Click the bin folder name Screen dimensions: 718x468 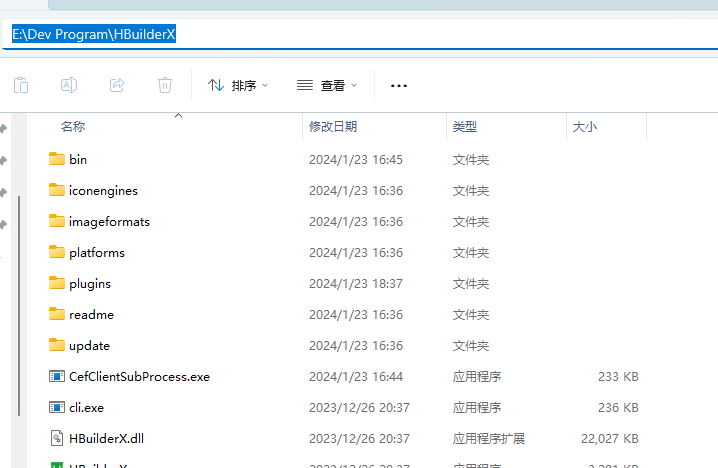(x=78, y=159)
